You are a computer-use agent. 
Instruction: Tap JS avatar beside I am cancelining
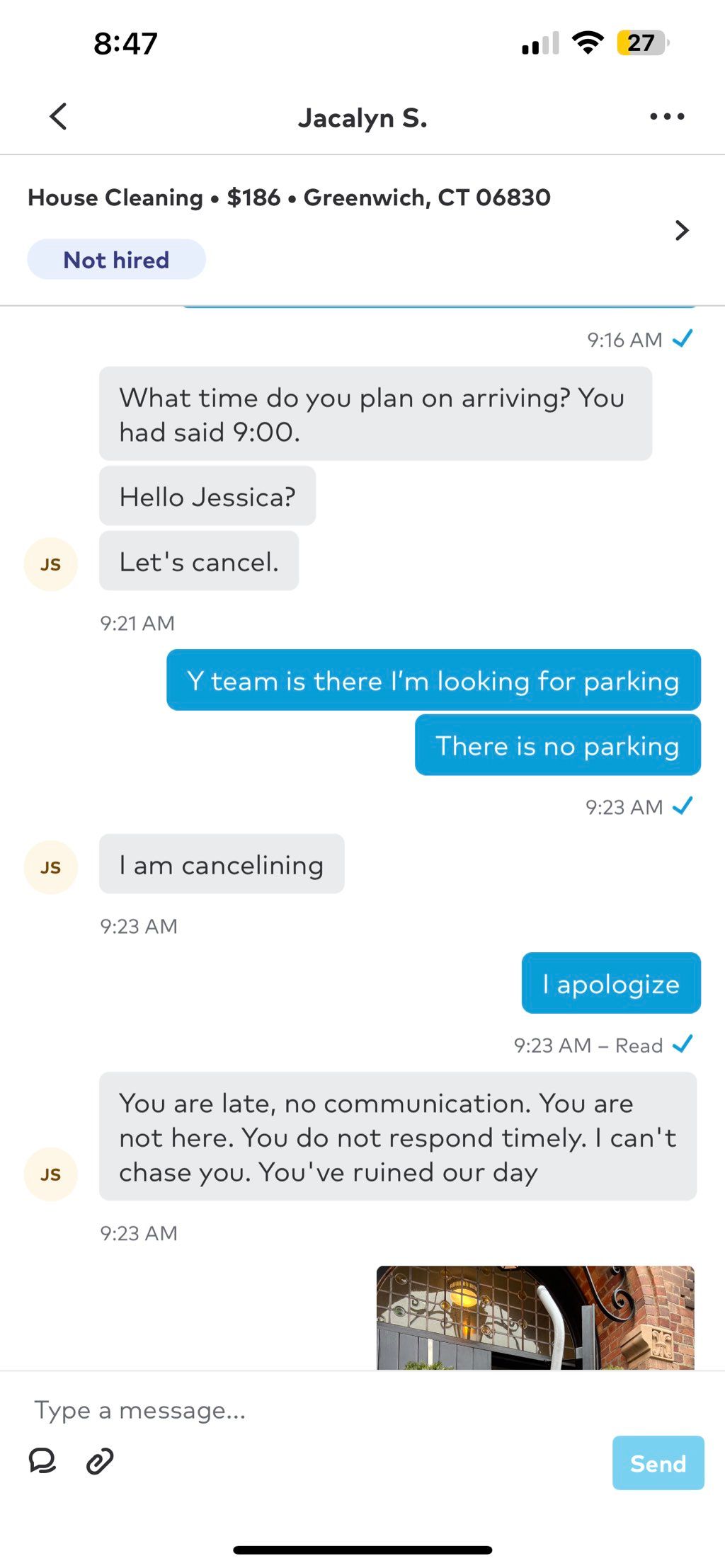pos(51,867)
